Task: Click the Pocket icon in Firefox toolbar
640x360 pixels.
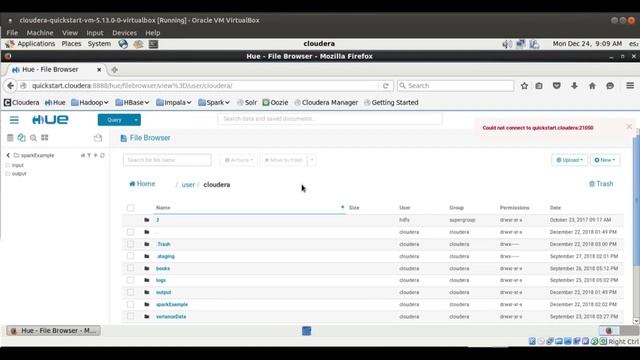Action: 556,86
